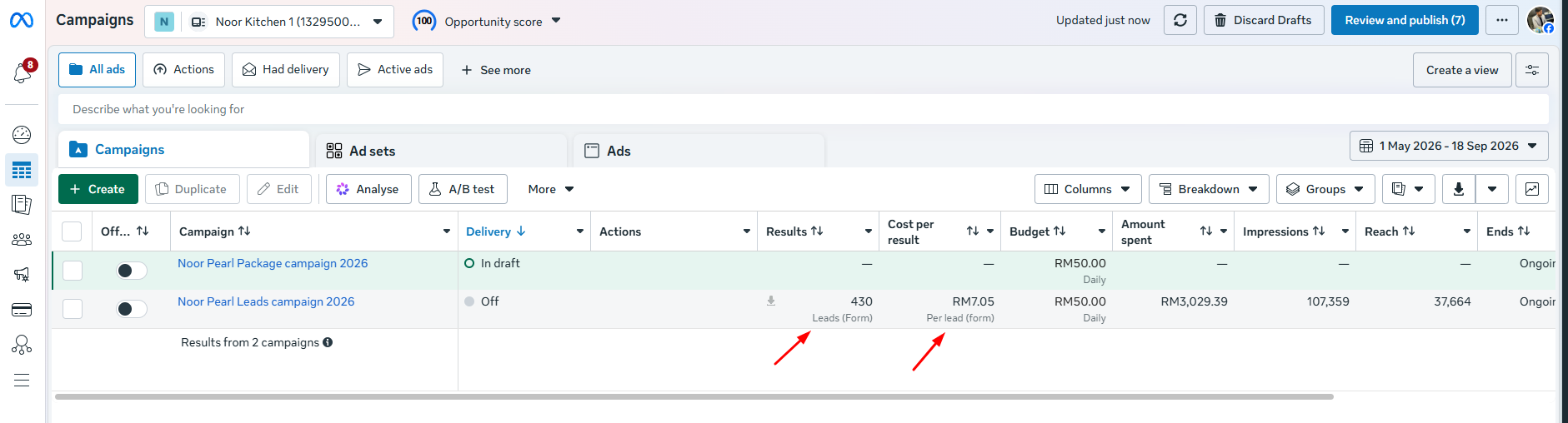Select the Campaigns table icon in sidebar
This screenshot has height=423, width=1568.
click(x=22, y=170)
